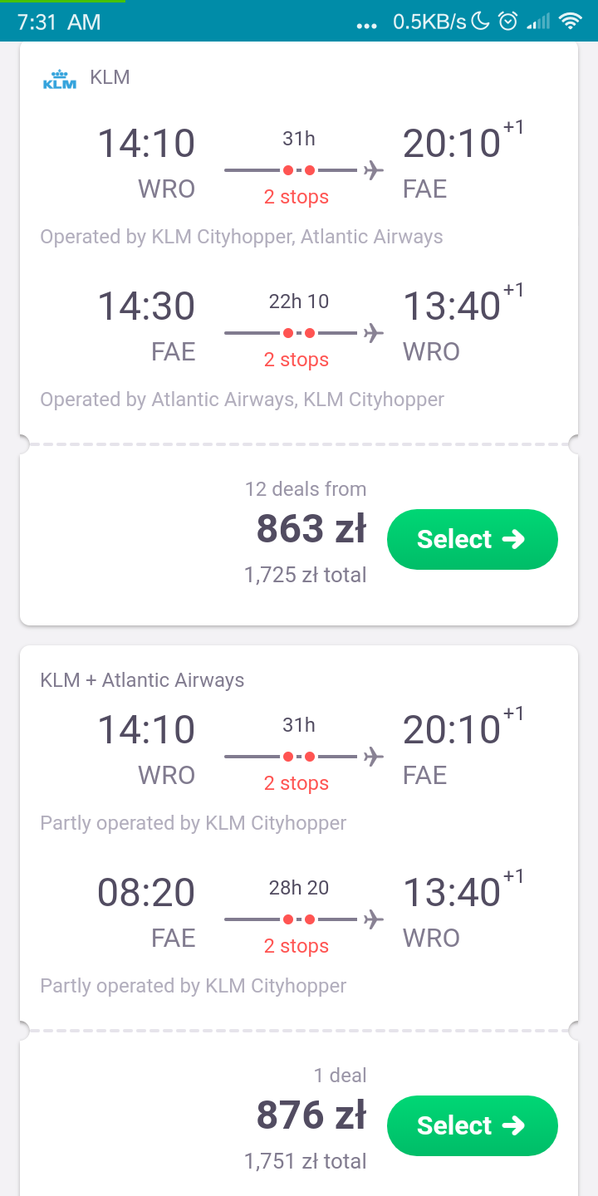The image size is (598, 1196).
Task: Tap the 12 deals from label
Action: [x=305, y=489]
